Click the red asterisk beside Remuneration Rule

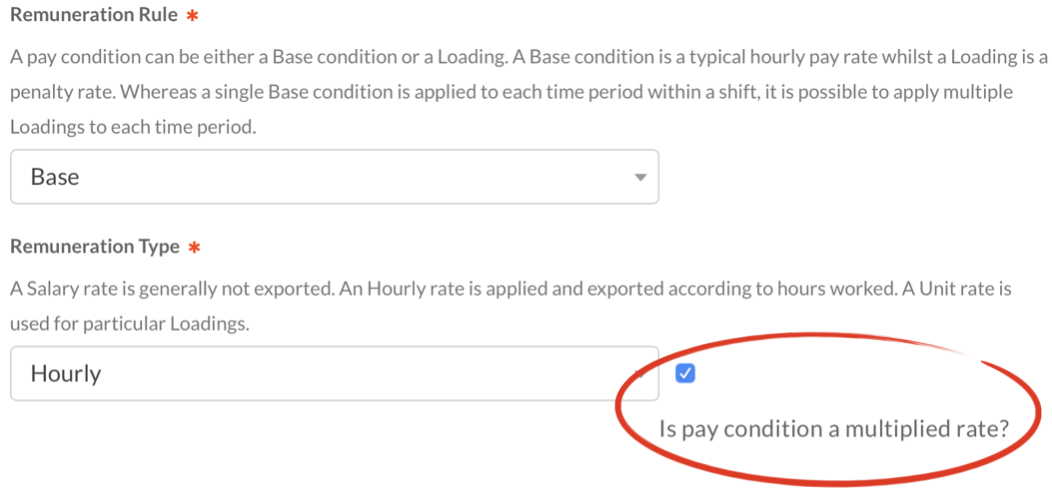[193, 17]
